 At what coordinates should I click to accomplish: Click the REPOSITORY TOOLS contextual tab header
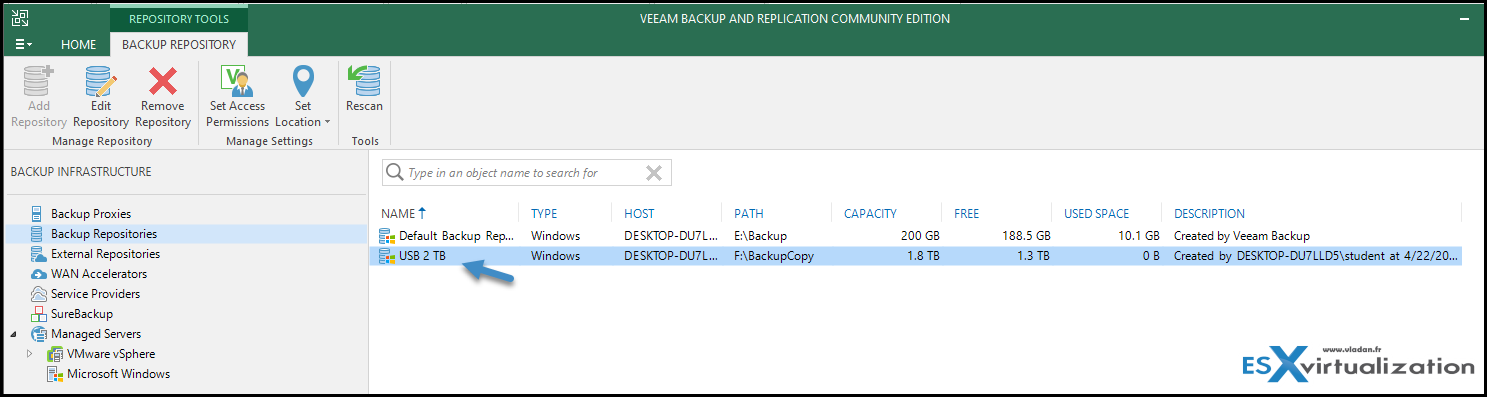coord(179,18)
